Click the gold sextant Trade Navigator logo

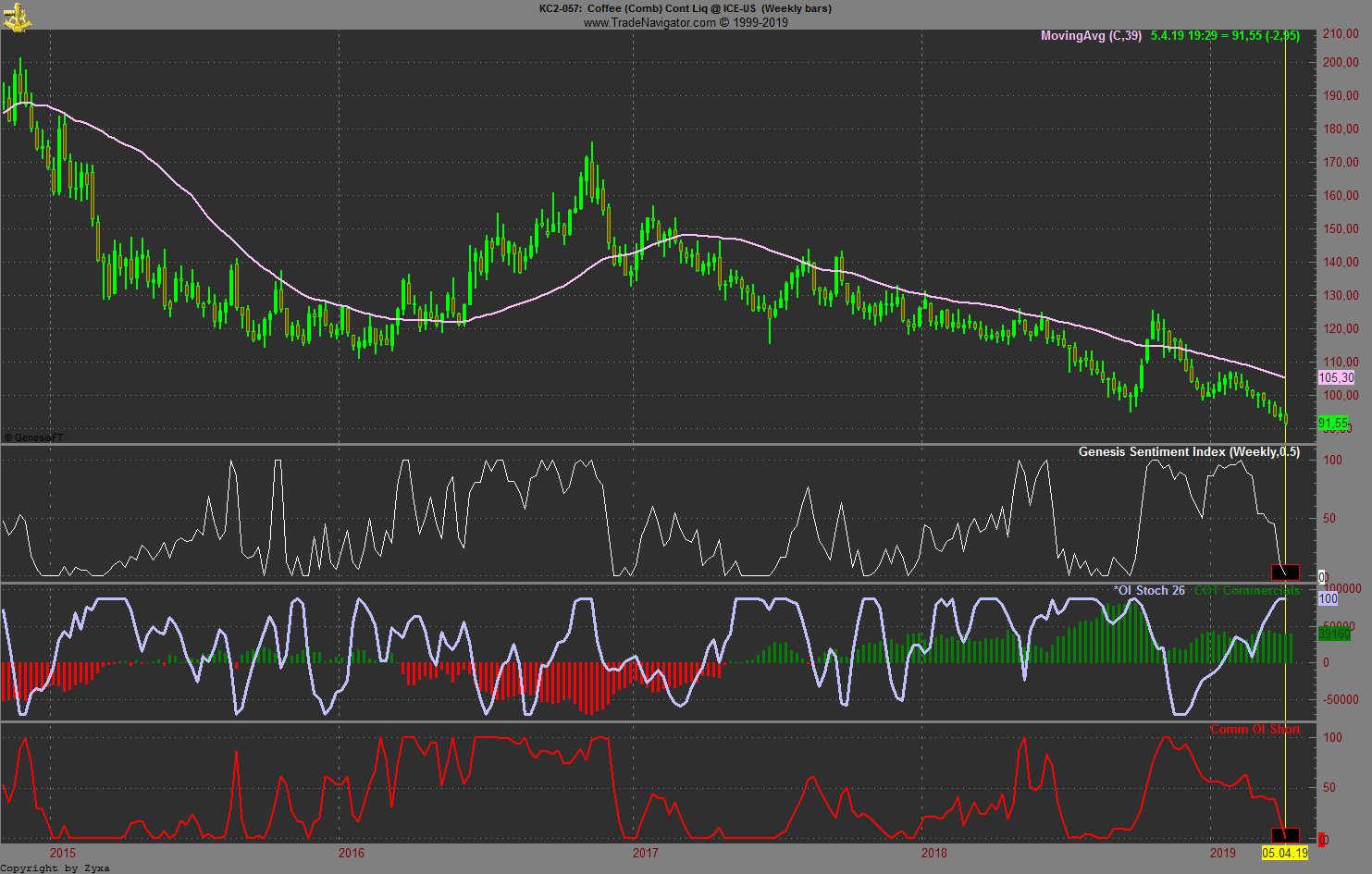[17, 17]
